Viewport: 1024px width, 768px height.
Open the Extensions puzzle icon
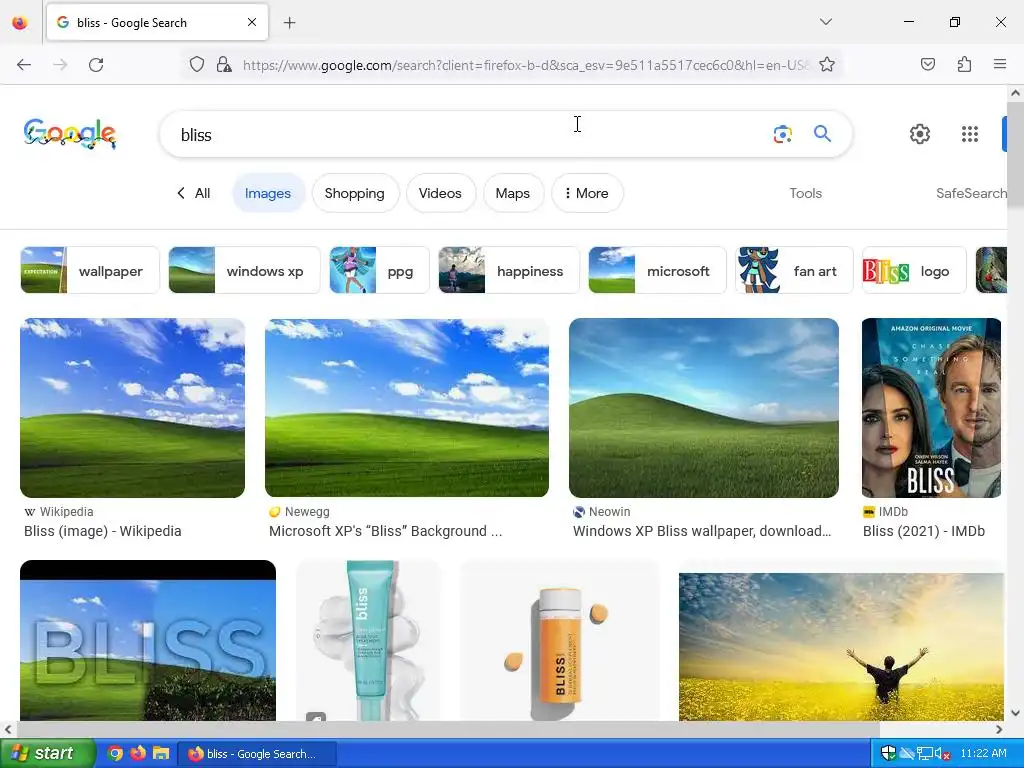tap(964, 64)
